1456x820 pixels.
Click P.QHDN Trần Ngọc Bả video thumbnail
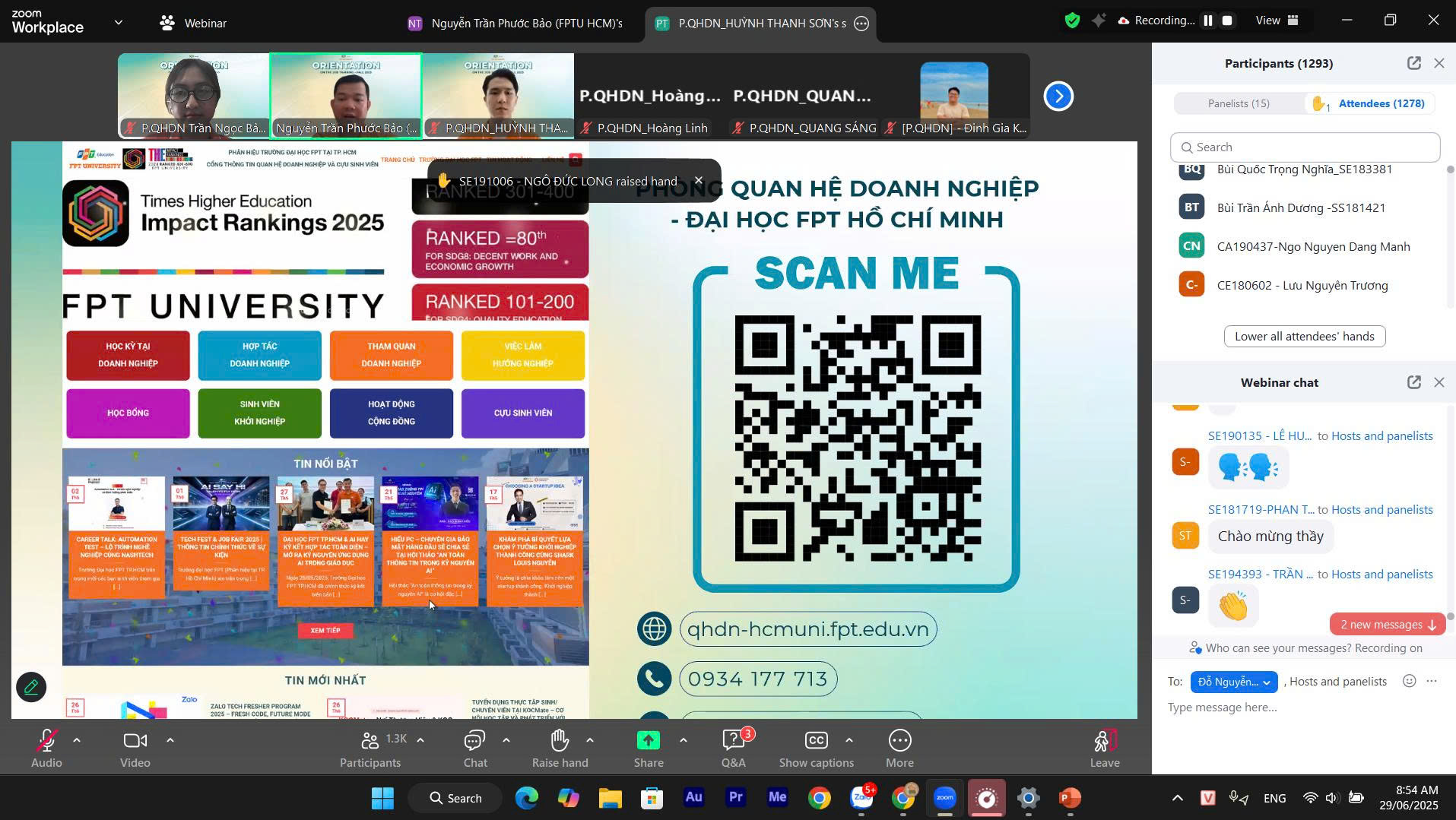(194, 96)
